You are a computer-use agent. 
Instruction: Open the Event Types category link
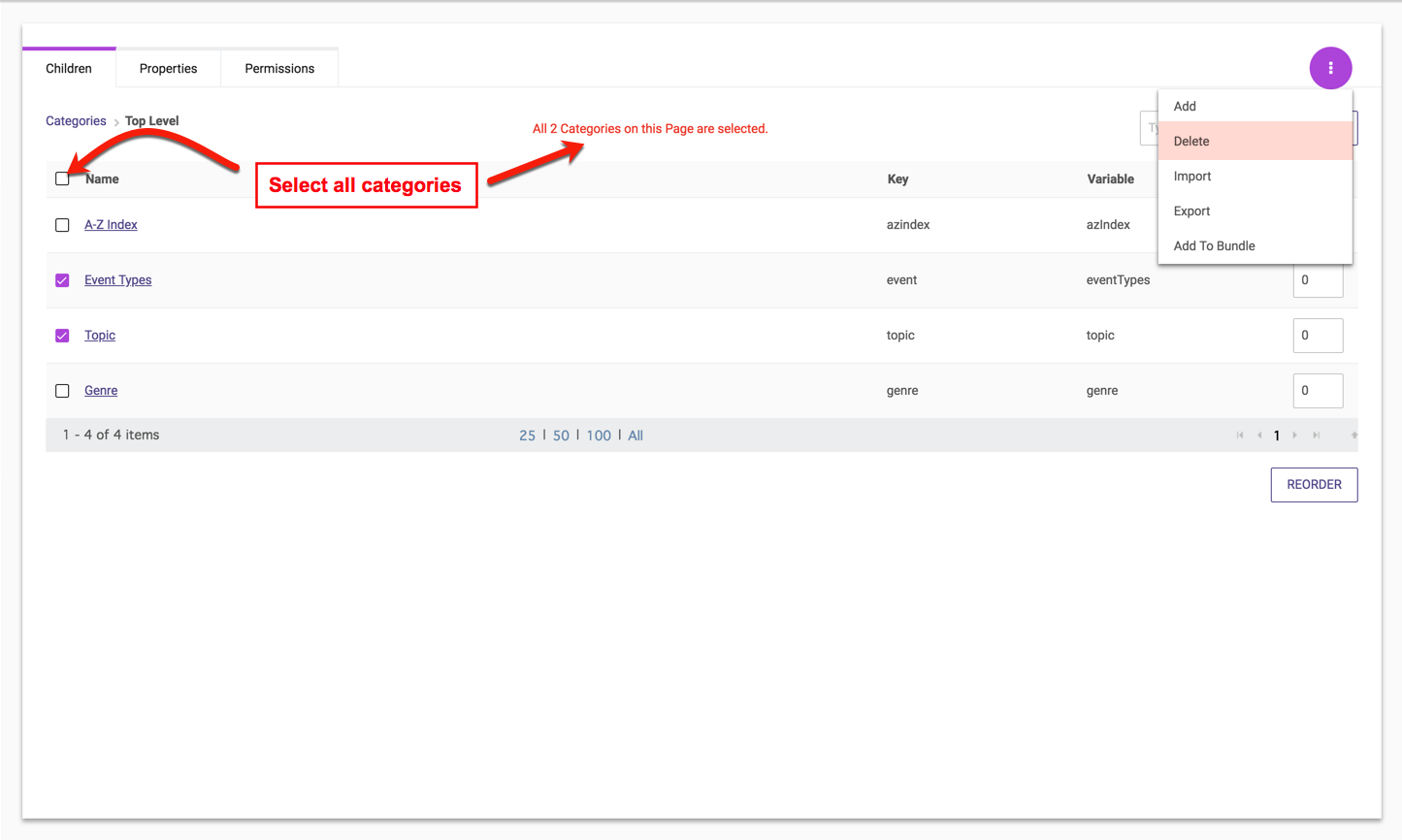click(117, 280)
